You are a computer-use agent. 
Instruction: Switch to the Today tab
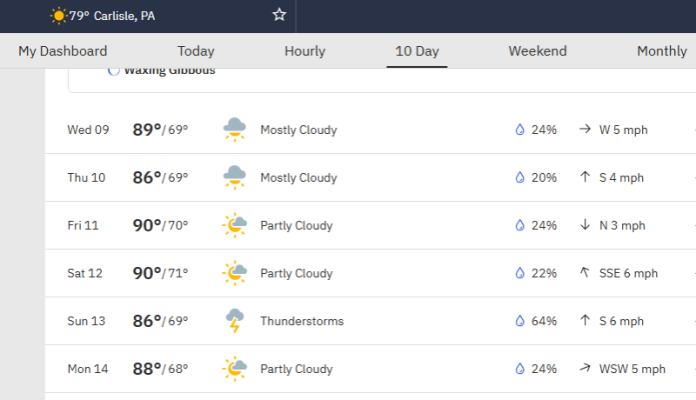pyautogui.click(x=196, y=51)
